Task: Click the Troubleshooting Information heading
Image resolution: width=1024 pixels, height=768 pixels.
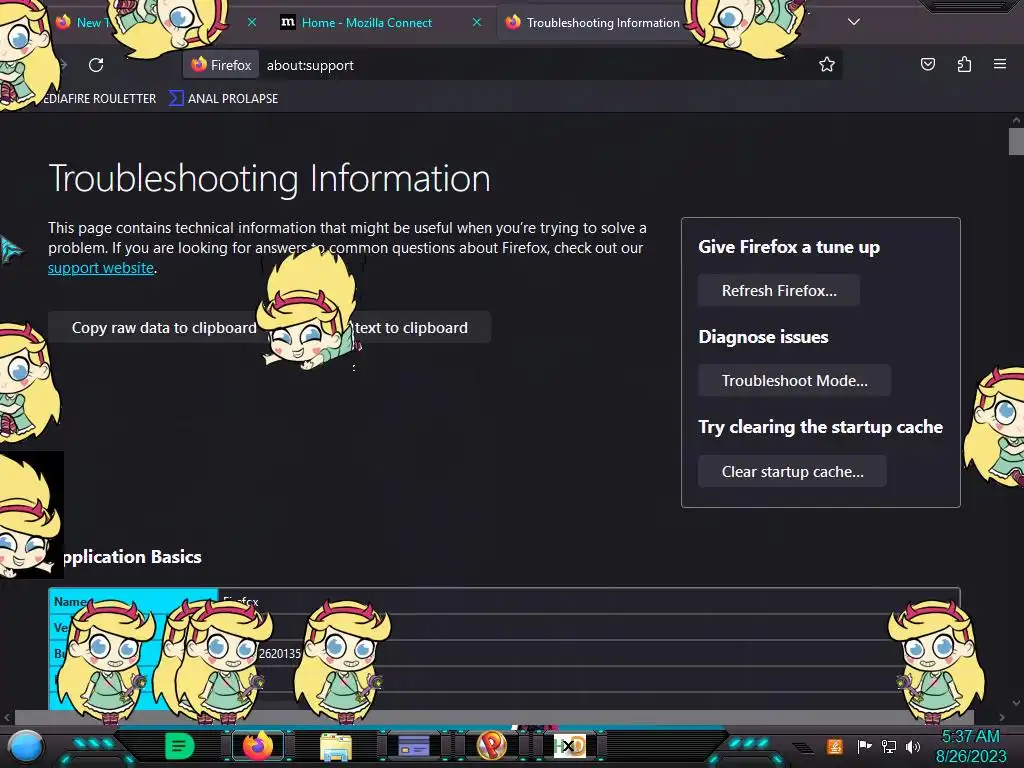Action: pyautogui.click(x=269, y=178)
